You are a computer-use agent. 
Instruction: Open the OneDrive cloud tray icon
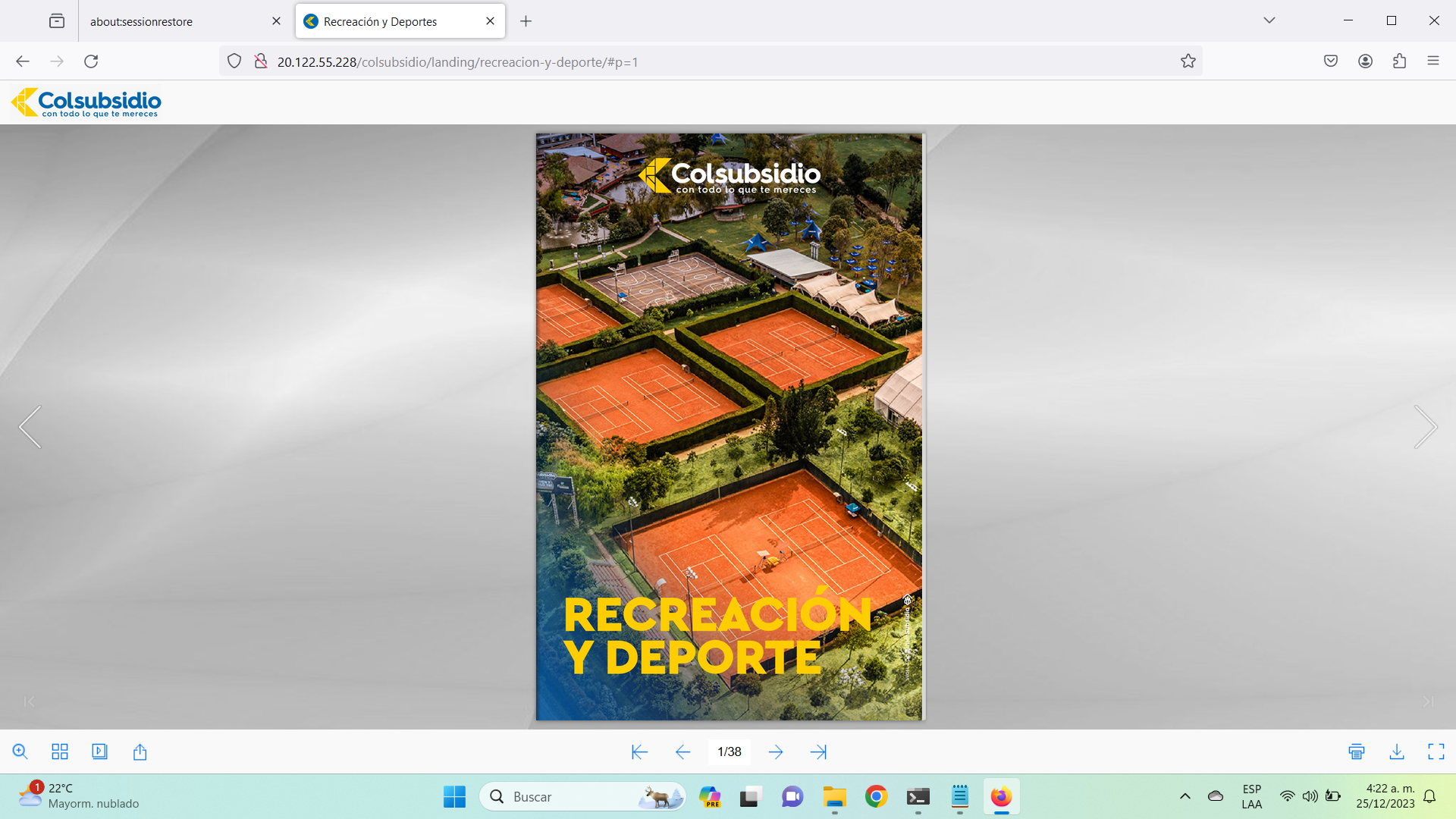tap(1216, 796)
